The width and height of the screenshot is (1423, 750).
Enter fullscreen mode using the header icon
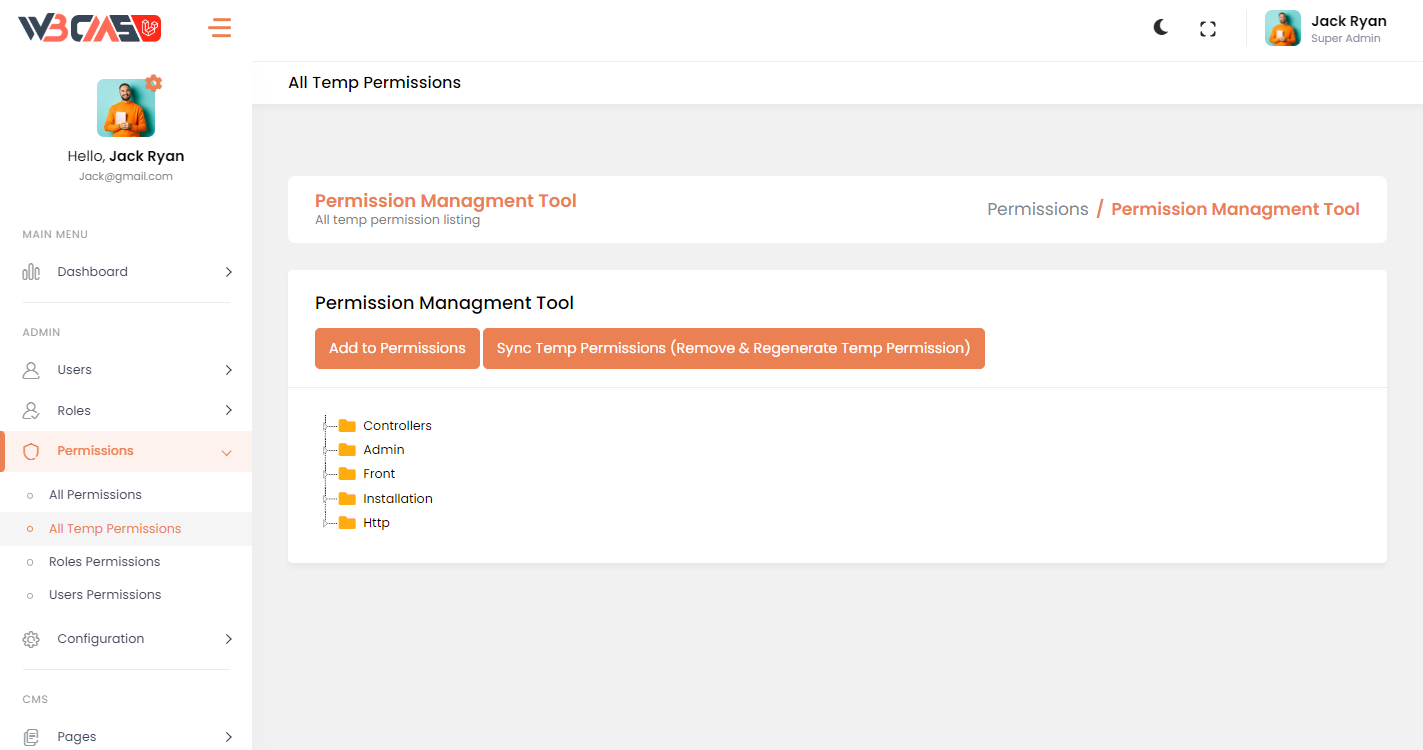coord(1208,29)
